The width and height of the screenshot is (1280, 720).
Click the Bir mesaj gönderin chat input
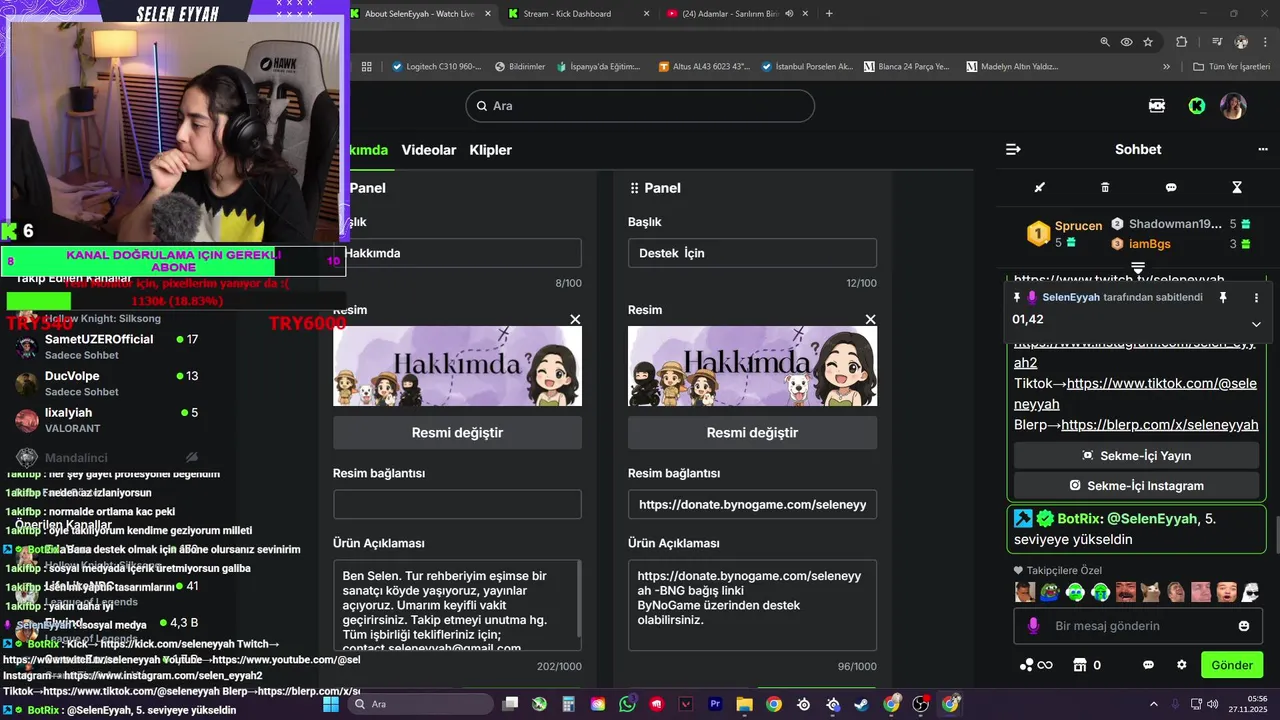(1136, 626)
